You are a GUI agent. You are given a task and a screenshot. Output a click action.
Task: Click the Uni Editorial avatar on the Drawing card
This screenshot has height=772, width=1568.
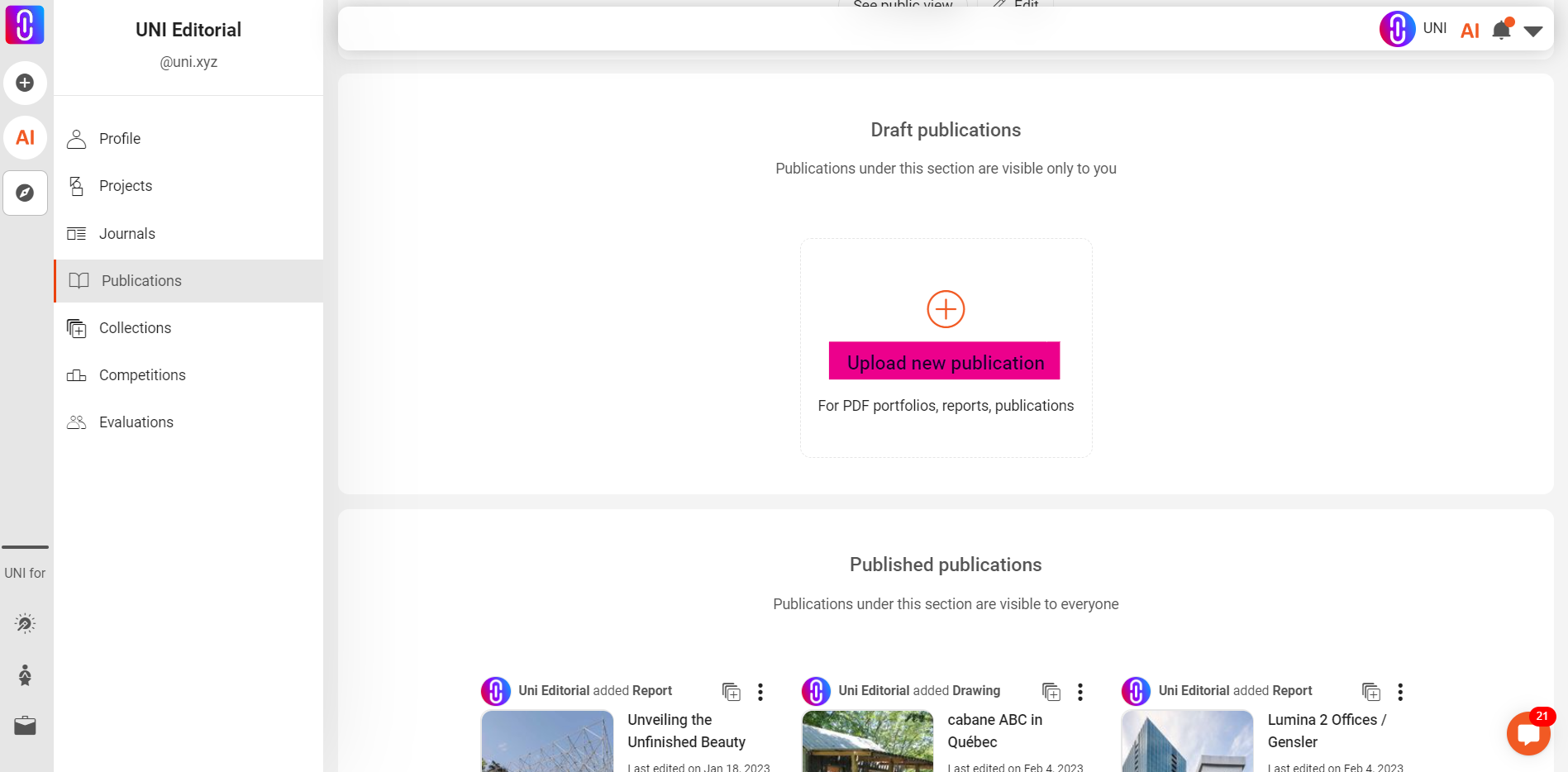click(x=816, y=691)
